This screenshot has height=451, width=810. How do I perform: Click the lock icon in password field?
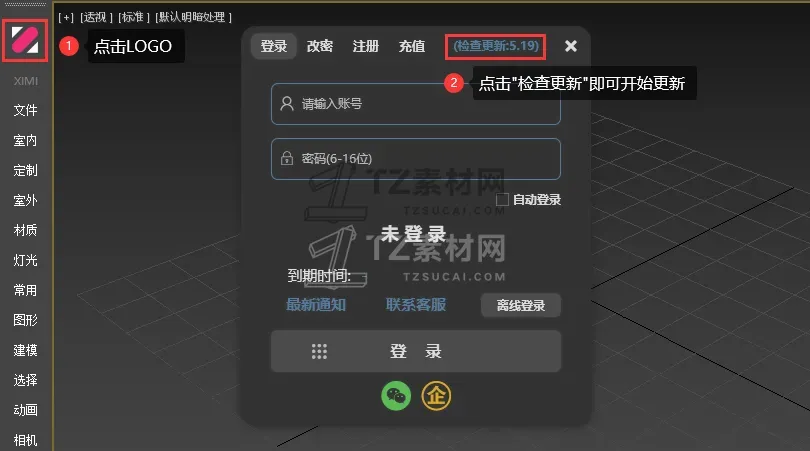287,158
